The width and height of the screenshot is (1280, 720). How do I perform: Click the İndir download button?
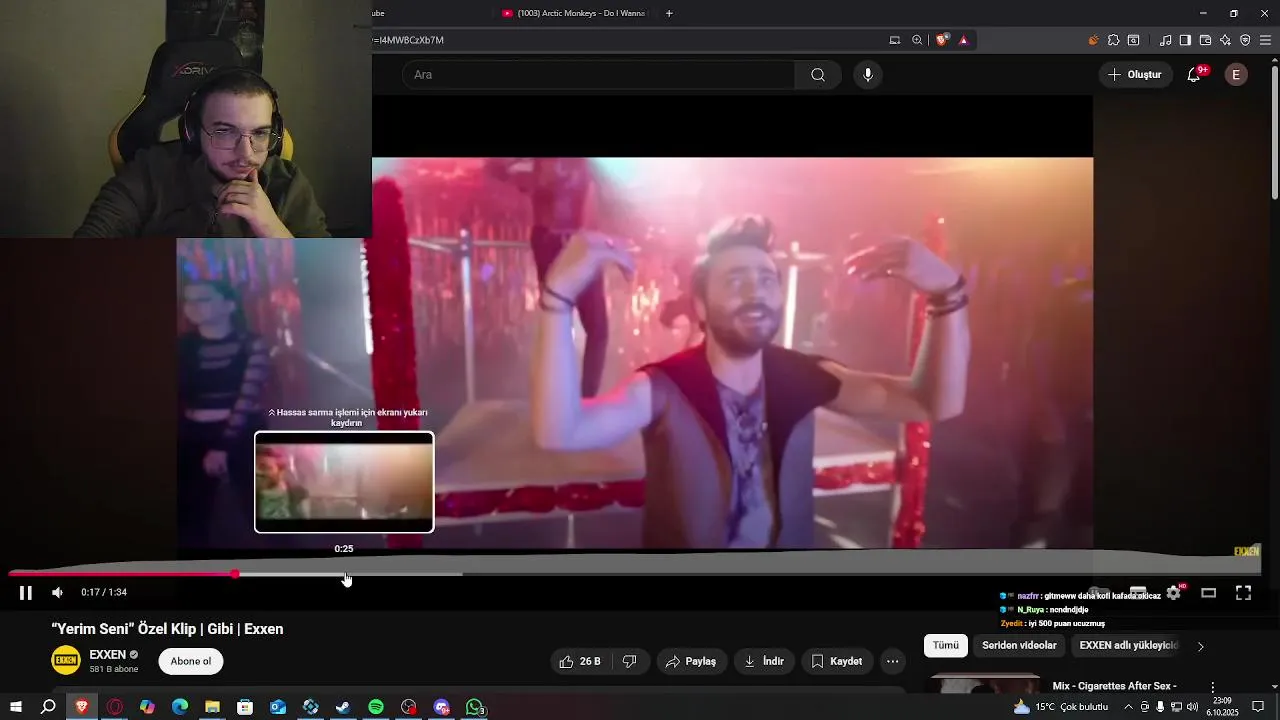[x=764, y=661]
